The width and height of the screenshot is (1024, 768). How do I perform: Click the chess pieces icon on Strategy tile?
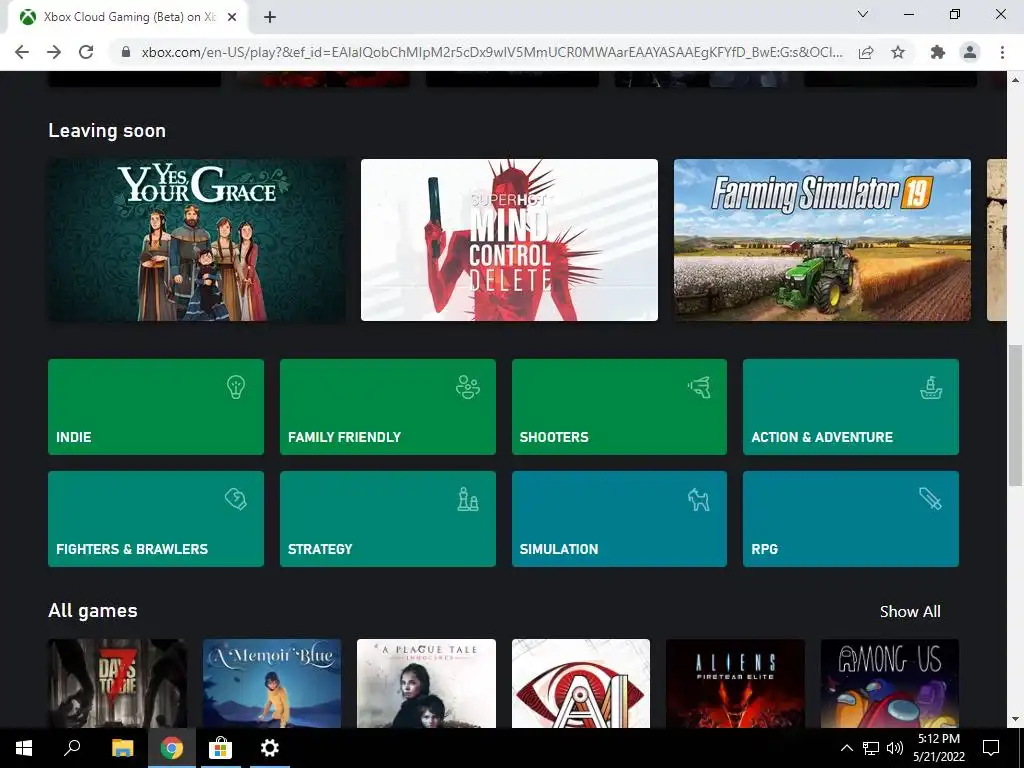tap(468, 499)
